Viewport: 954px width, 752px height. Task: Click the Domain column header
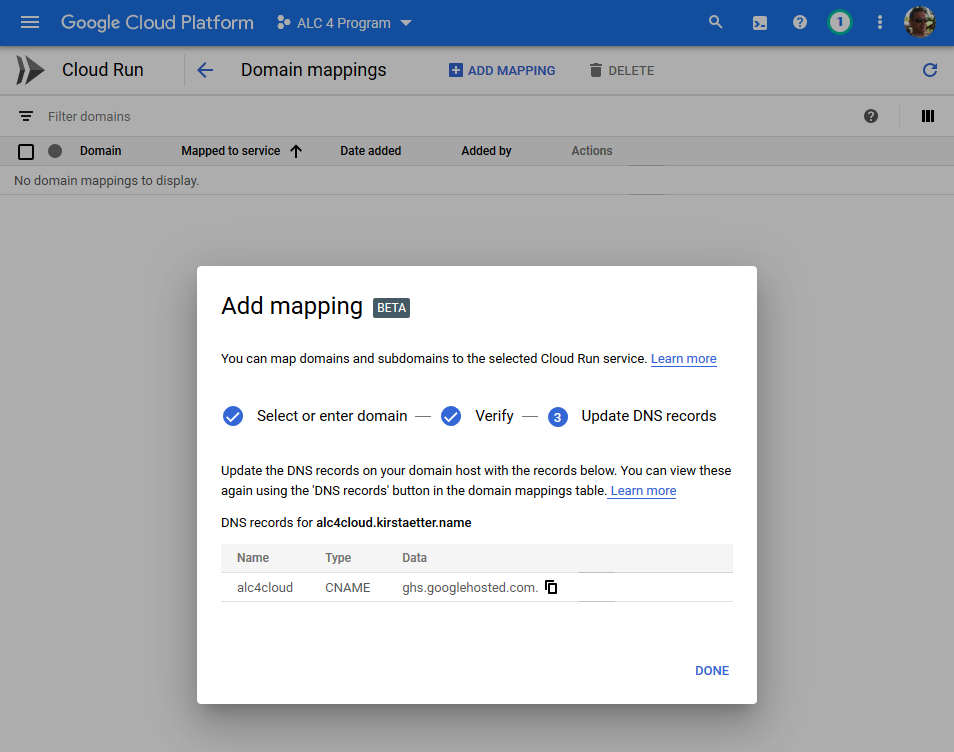[x=100, y=151]
